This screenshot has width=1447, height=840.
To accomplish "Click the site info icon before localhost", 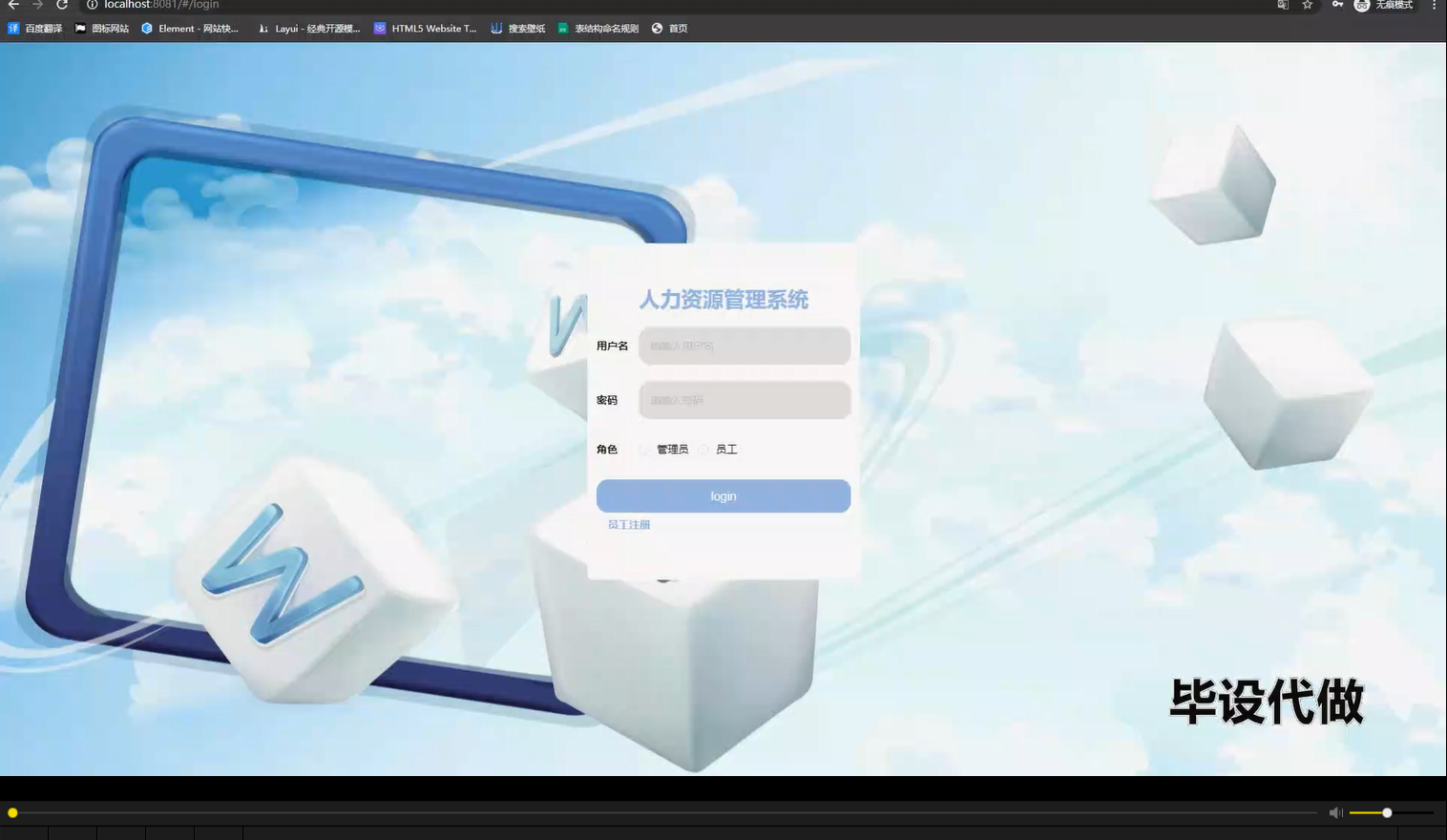I will click(x=93, y=5).
